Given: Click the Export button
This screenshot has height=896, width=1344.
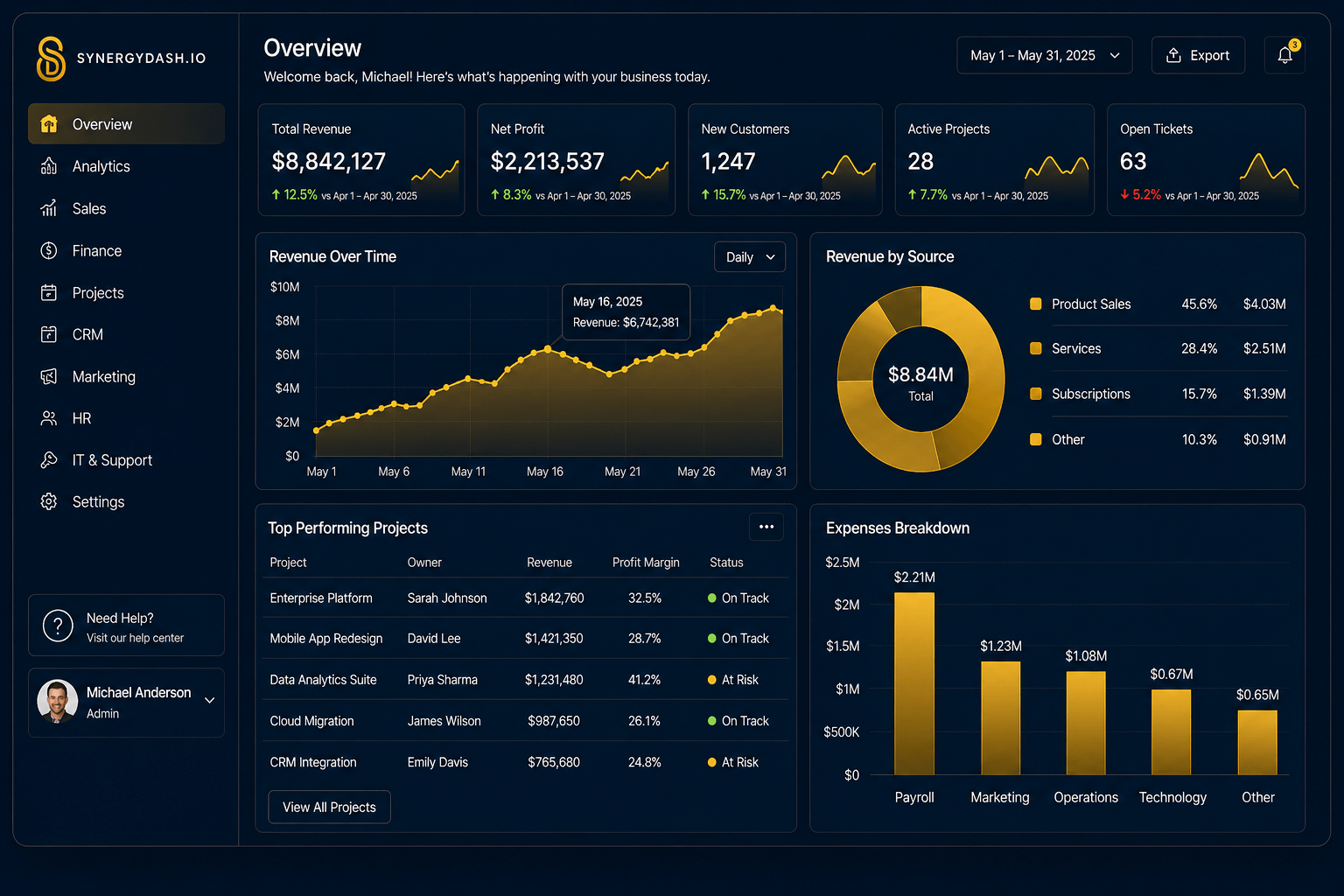Looking at the screenshot, I should (1198, 55).
